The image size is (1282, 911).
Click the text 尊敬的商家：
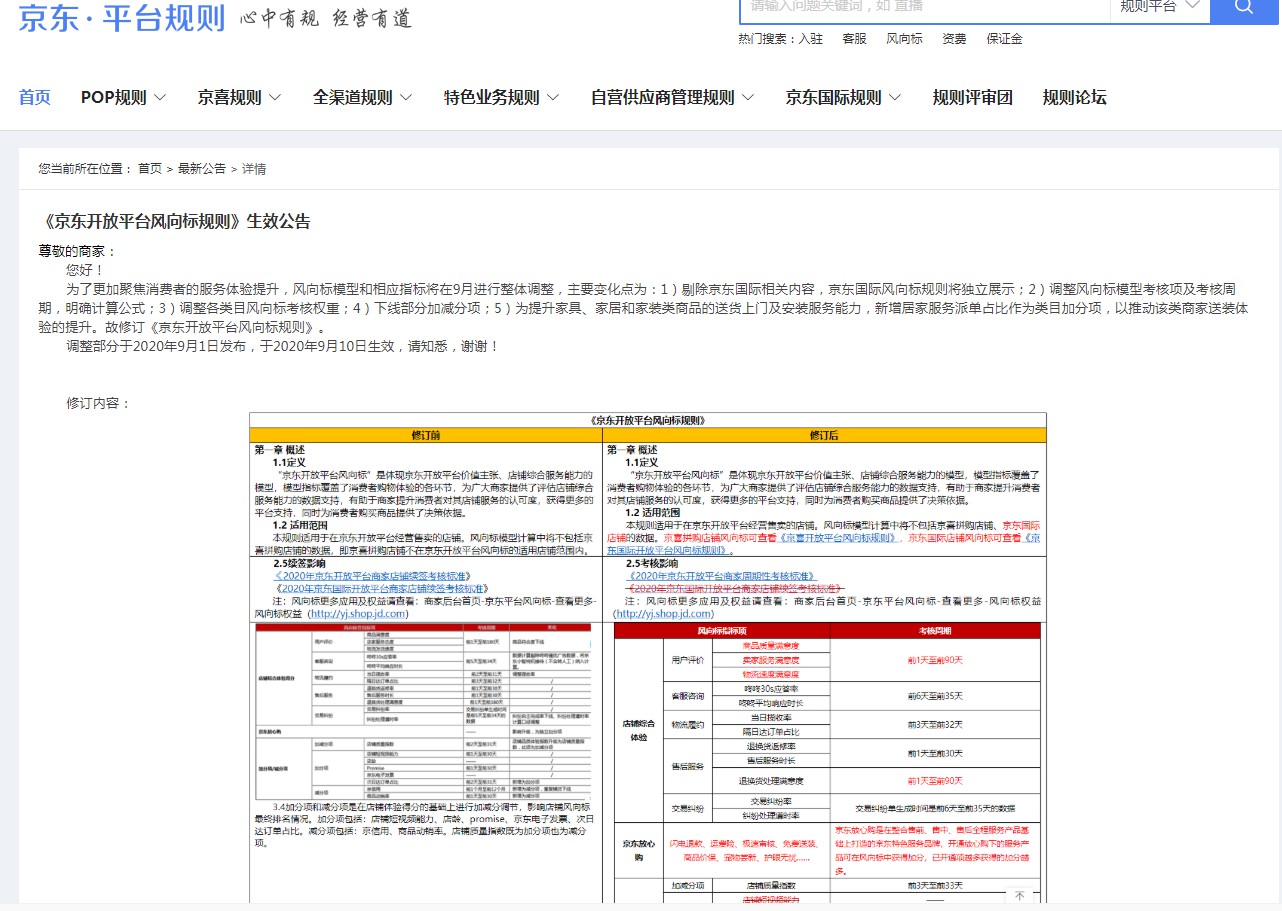[78, 251]
